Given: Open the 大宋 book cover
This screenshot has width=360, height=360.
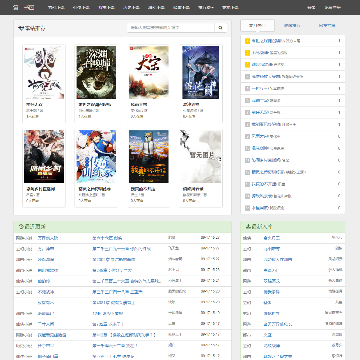Looking at the screenshot, I should 149,72.
